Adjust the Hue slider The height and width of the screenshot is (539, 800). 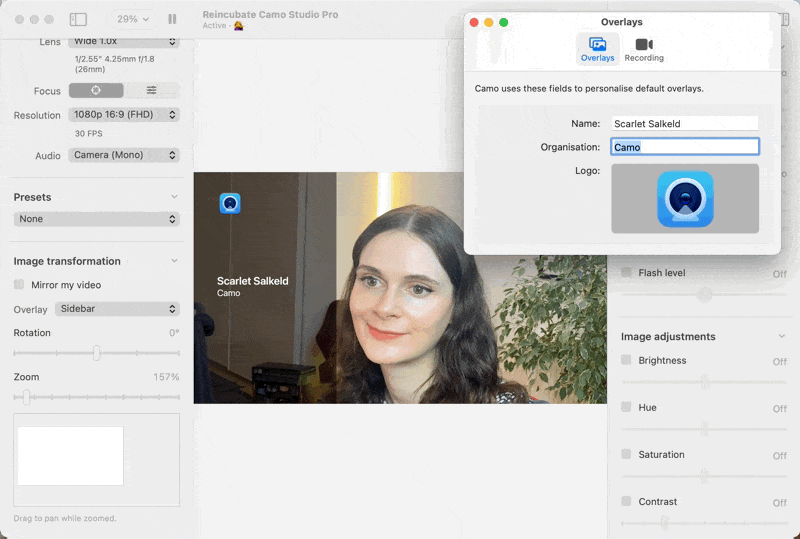[705, 429]
